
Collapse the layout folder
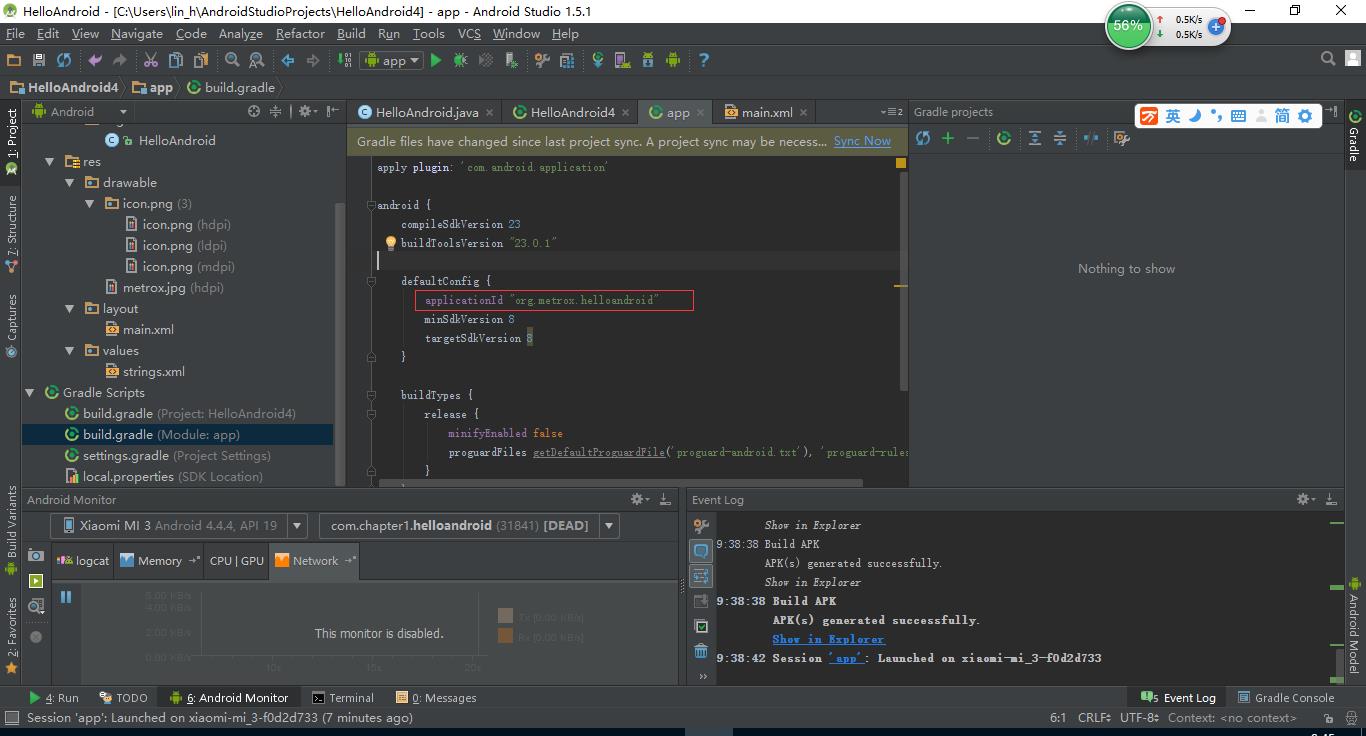(x=70, y=308)
